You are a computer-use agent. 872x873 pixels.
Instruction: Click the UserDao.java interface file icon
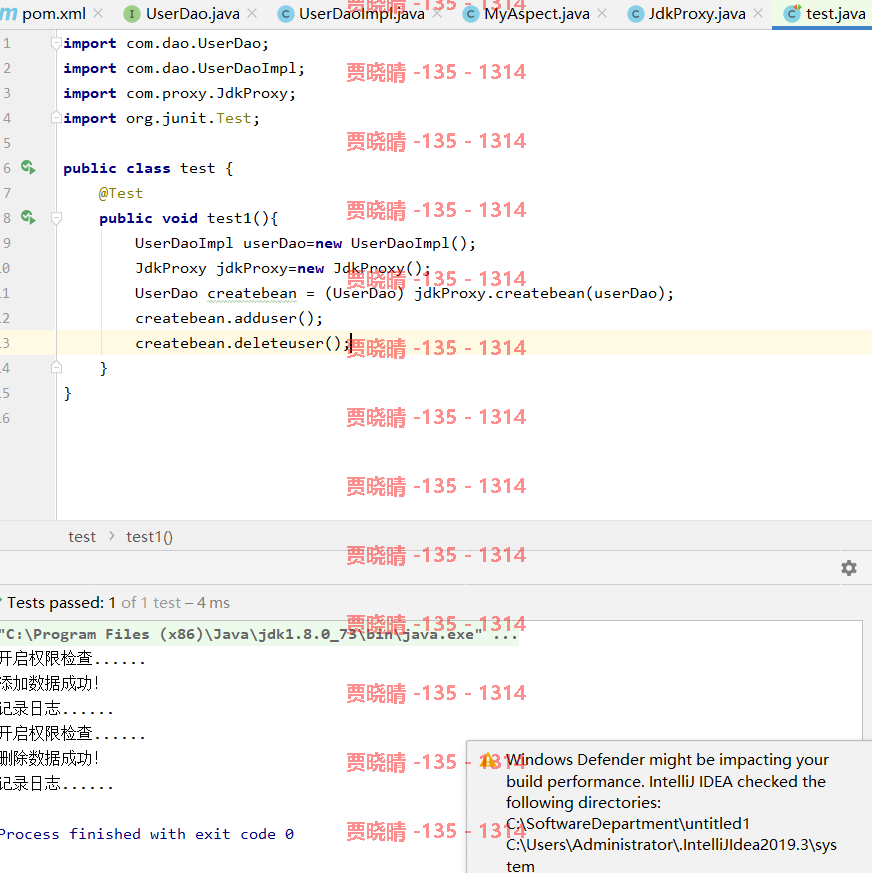pos(131,14)
